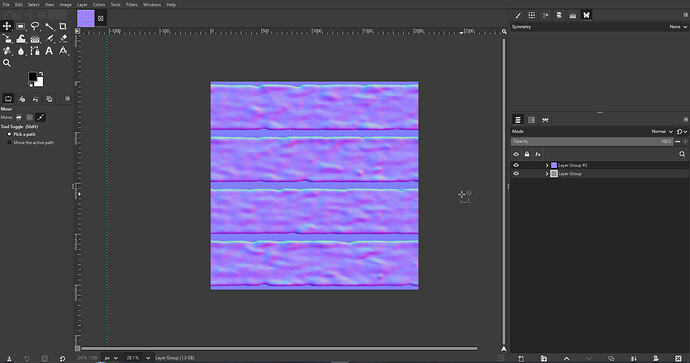Viewport: 690px width, 363px height.
Task: Switch to the Layers tab
Action: pyautogui.click(x=518, y=120)
